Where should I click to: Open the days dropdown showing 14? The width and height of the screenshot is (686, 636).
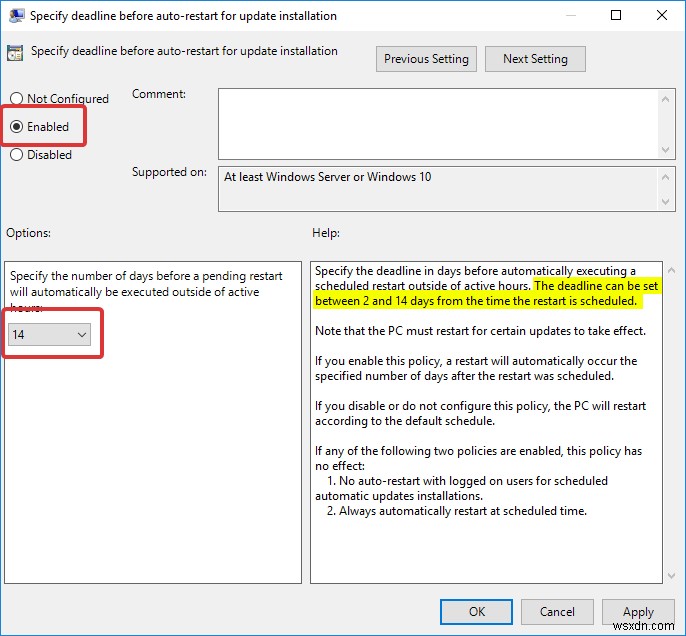(49, 335)
